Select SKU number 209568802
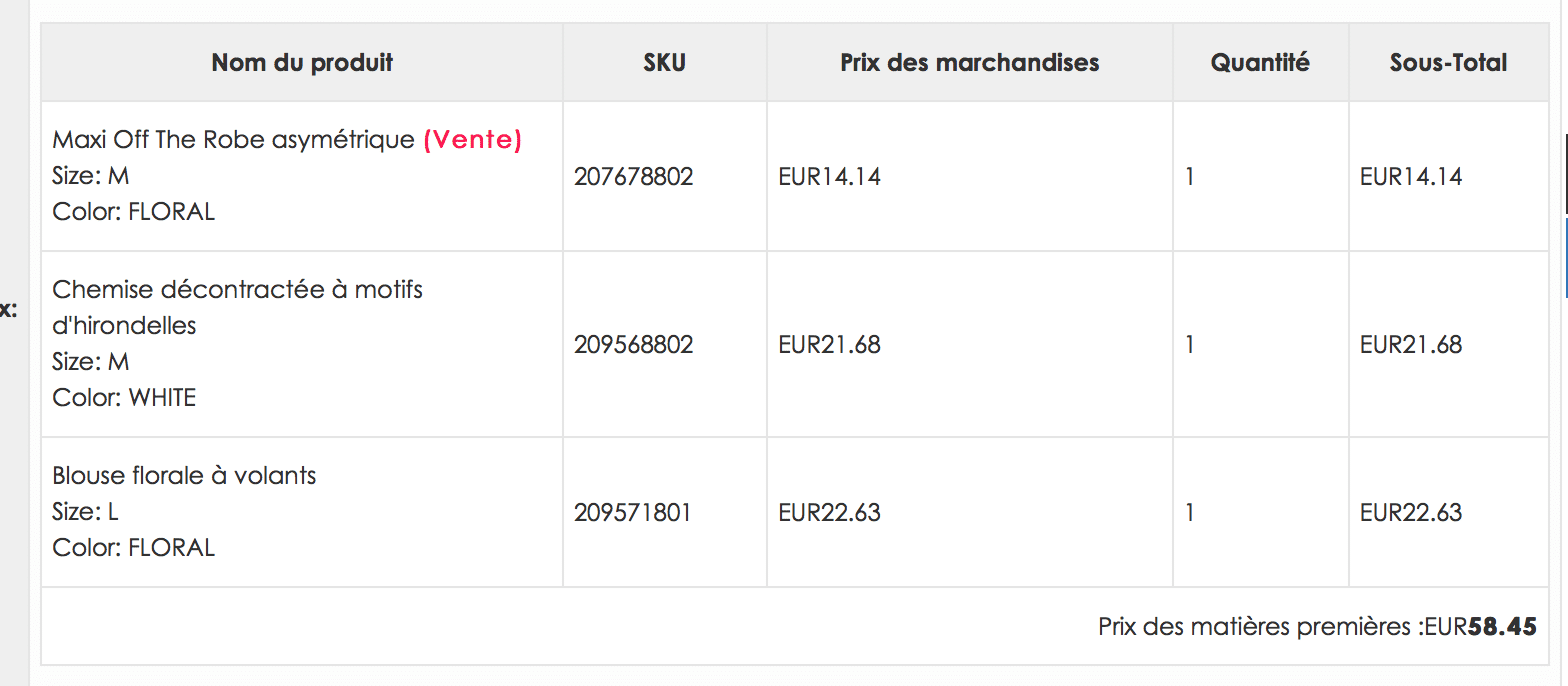 click(633, 345)
